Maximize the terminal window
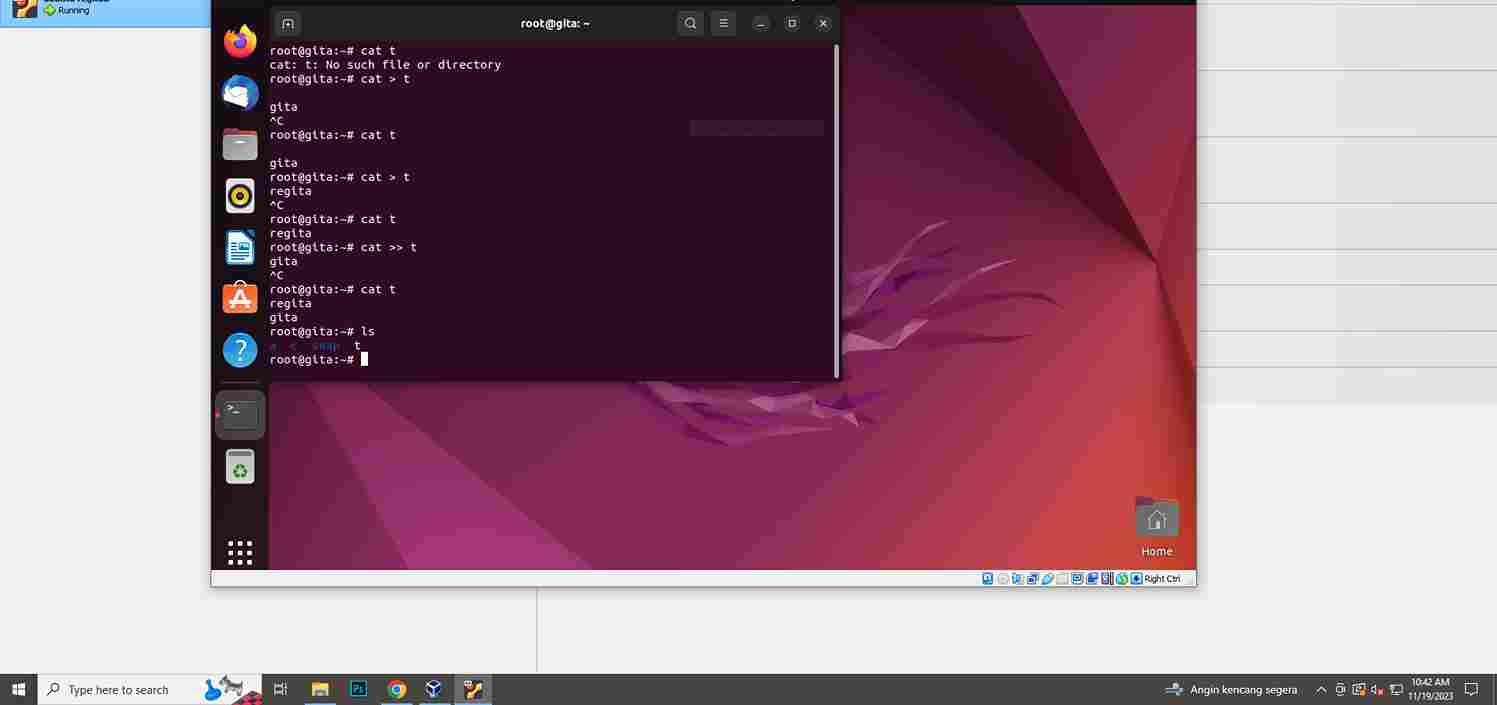The height and width of the screenshot is (705, 1497). pos(792,23)
